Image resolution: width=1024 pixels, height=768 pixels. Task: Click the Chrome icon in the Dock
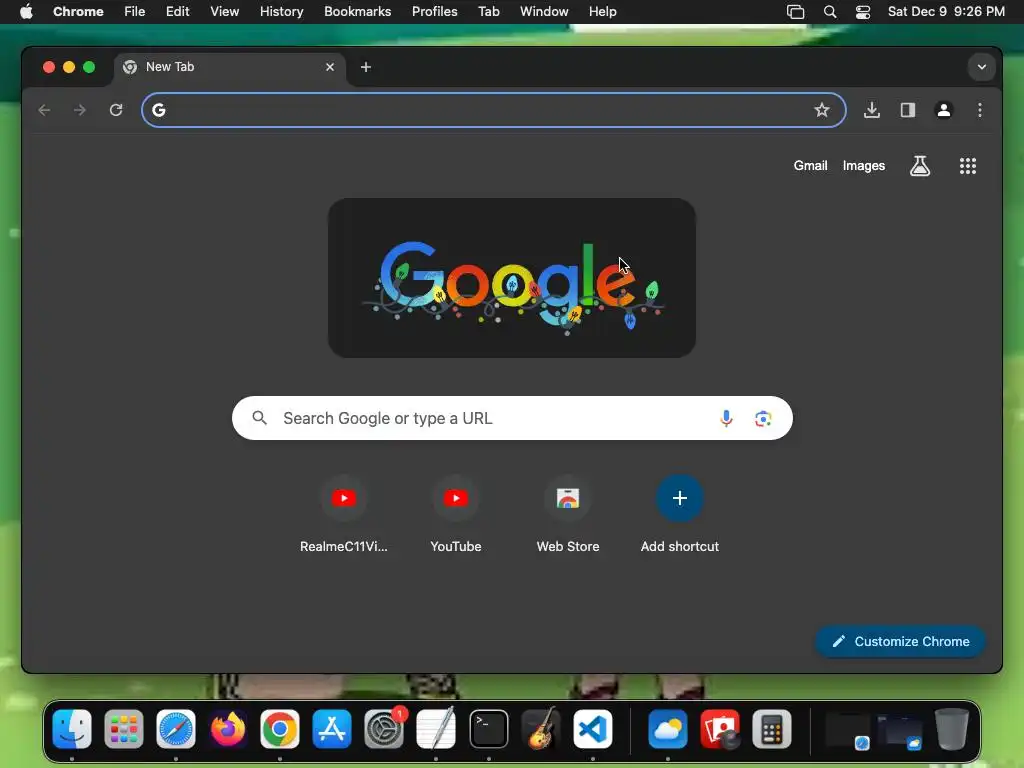pos(280,729)
